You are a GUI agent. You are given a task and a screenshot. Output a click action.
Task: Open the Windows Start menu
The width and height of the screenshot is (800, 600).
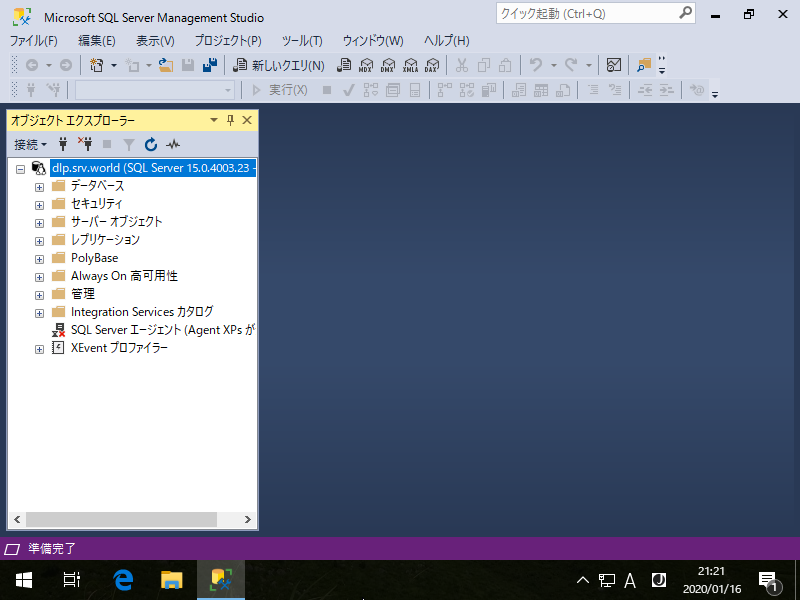tap(24, 580)
